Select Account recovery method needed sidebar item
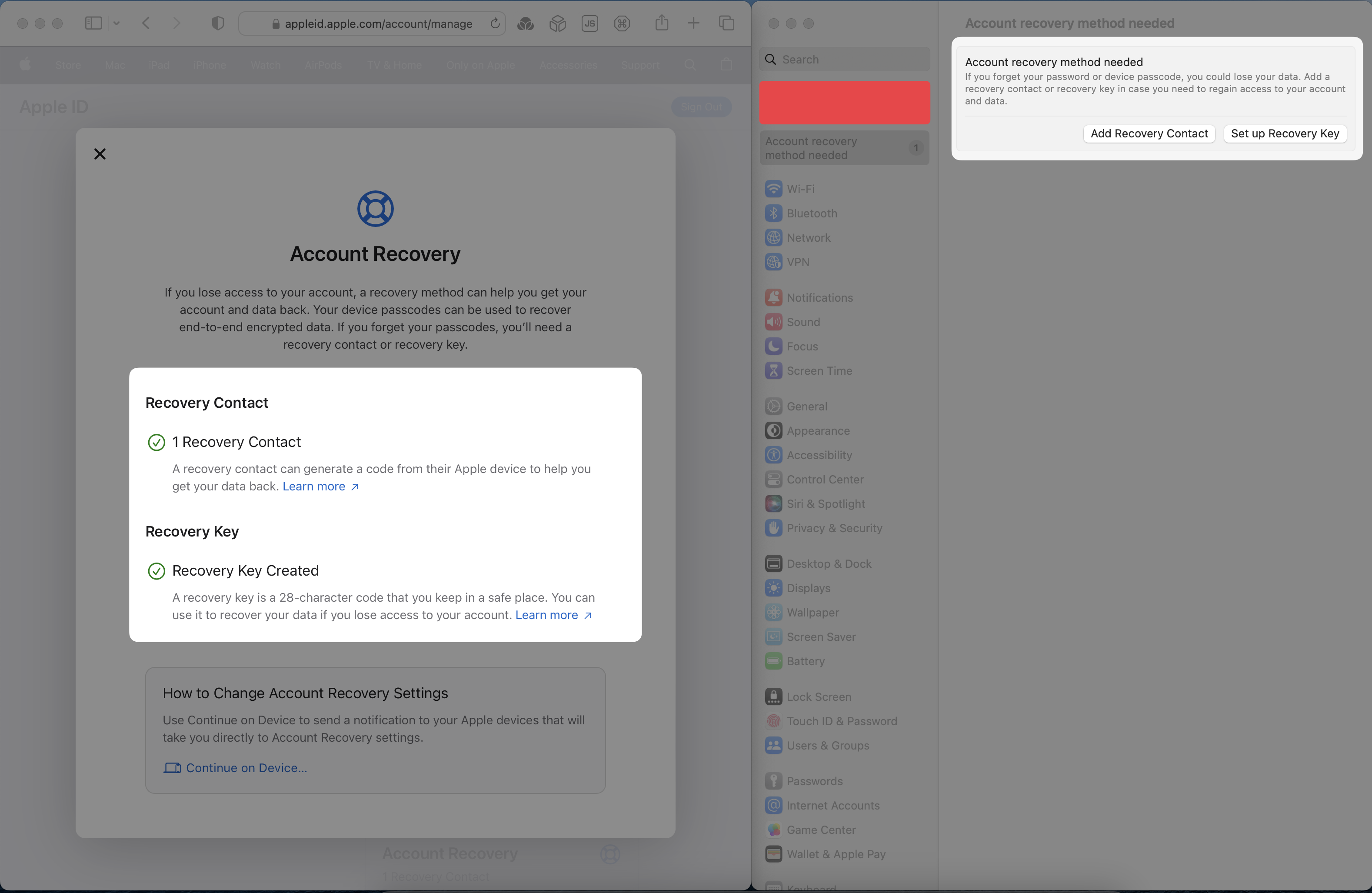 point(843,148)
